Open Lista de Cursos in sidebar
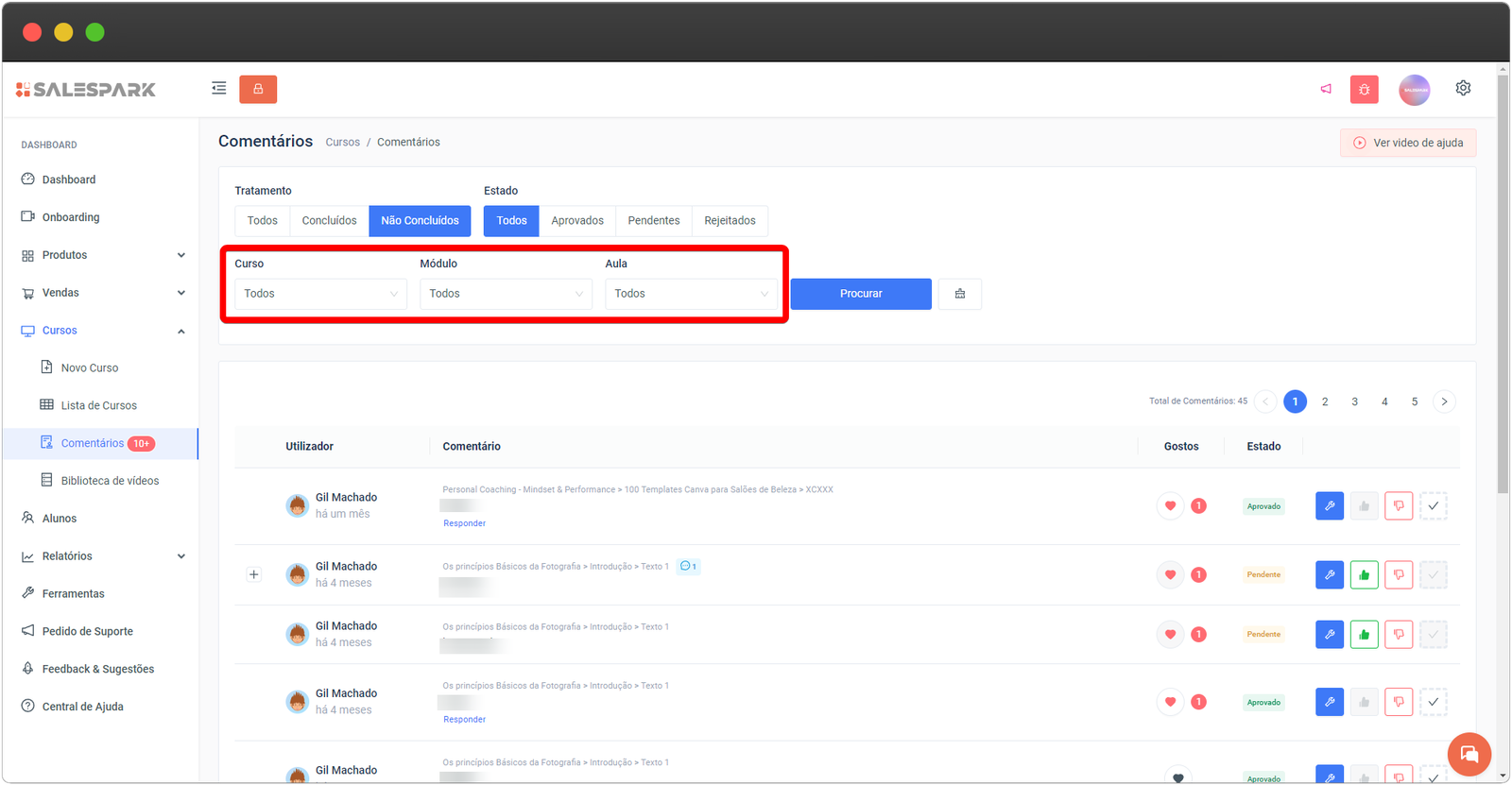Screen dimensions: 1512x785 pyautogui.click(x=98, y=405)
